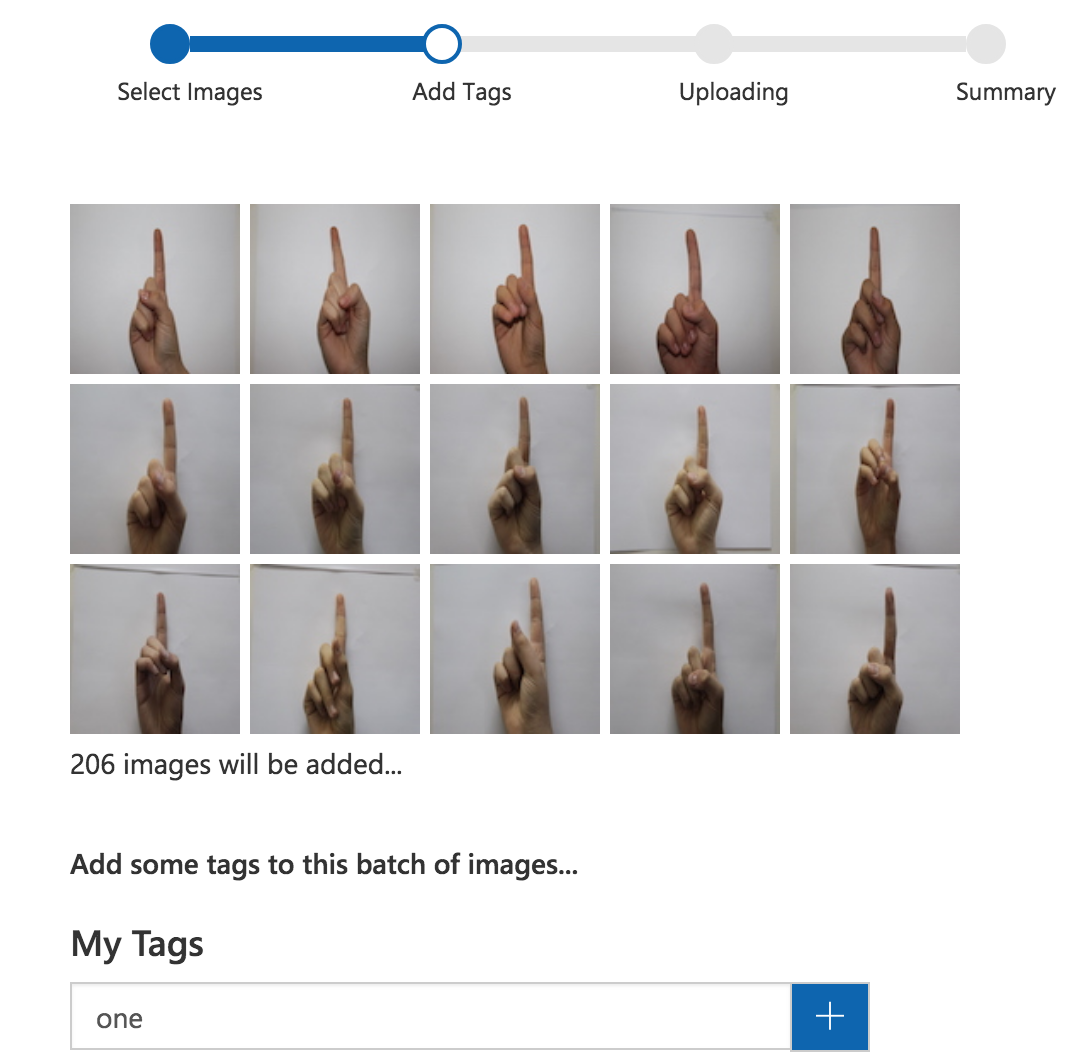Image resolution: width=1084 pixels, height=1060 pixels.
Task: Click the 'My Tags' heading
Action: click(137, 945)
